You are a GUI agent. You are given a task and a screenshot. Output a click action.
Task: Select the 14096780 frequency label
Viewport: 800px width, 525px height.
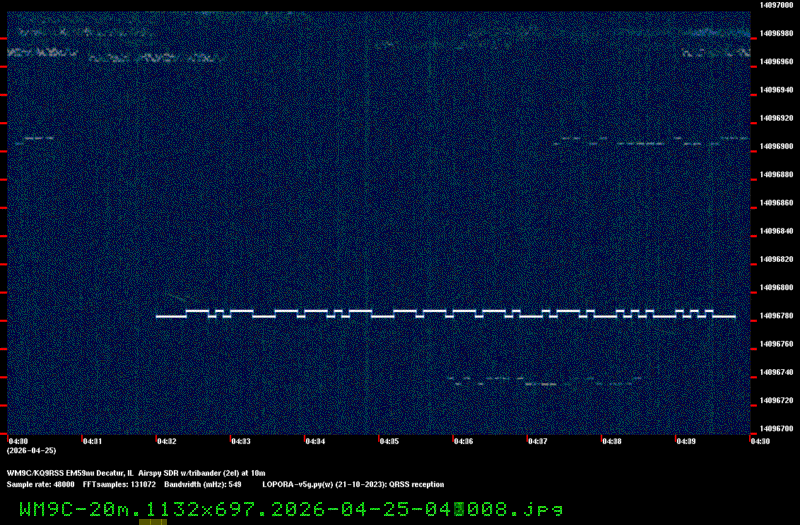tap(777, 316)
